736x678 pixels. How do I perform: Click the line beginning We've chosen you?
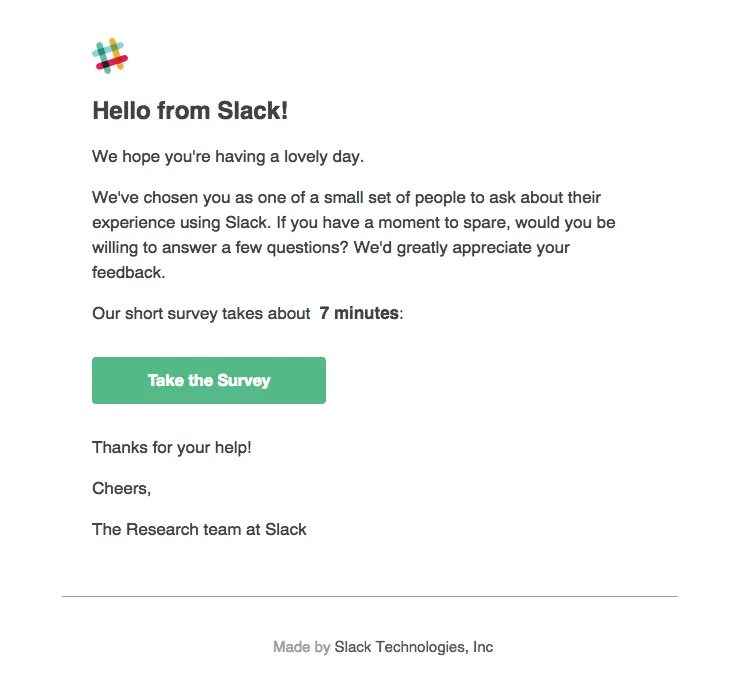pos(346,198)
